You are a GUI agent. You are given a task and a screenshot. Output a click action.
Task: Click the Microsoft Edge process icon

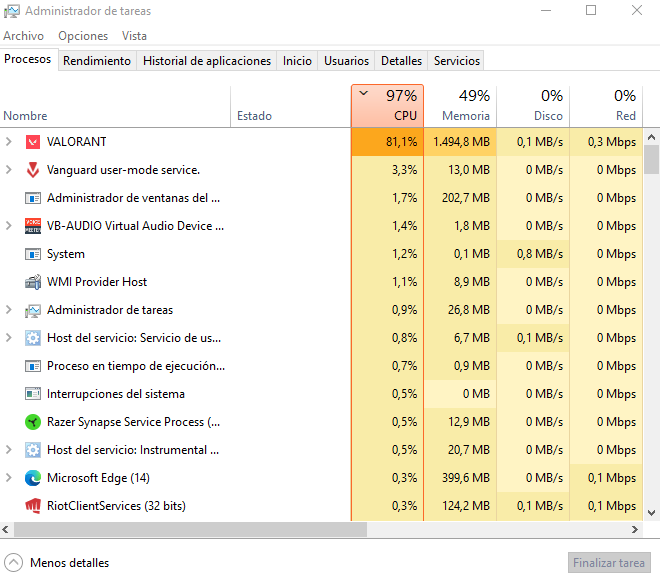click(33, 478)
